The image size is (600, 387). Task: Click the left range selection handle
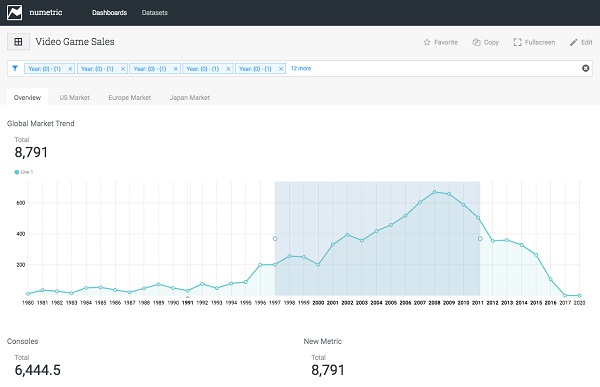[275, 238]
